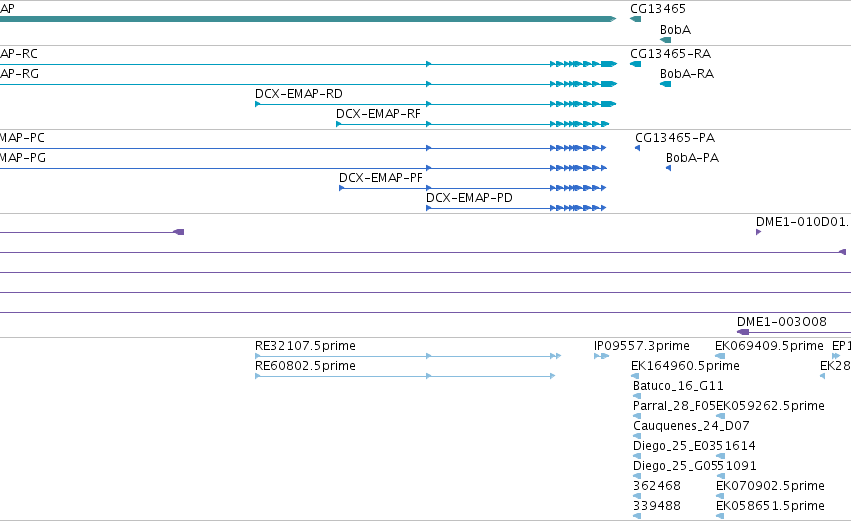
Task: Click the BobA-PA protein arrow glyph
Action: click(x=669, y=168)
